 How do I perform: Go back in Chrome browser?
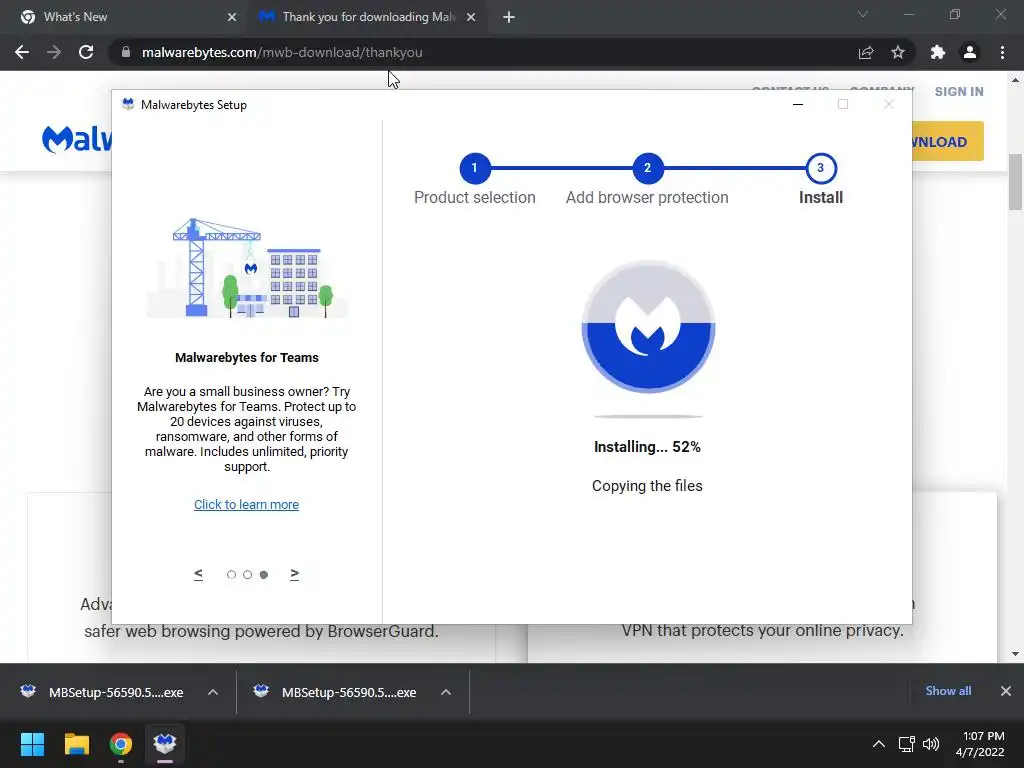pos(22,52)
